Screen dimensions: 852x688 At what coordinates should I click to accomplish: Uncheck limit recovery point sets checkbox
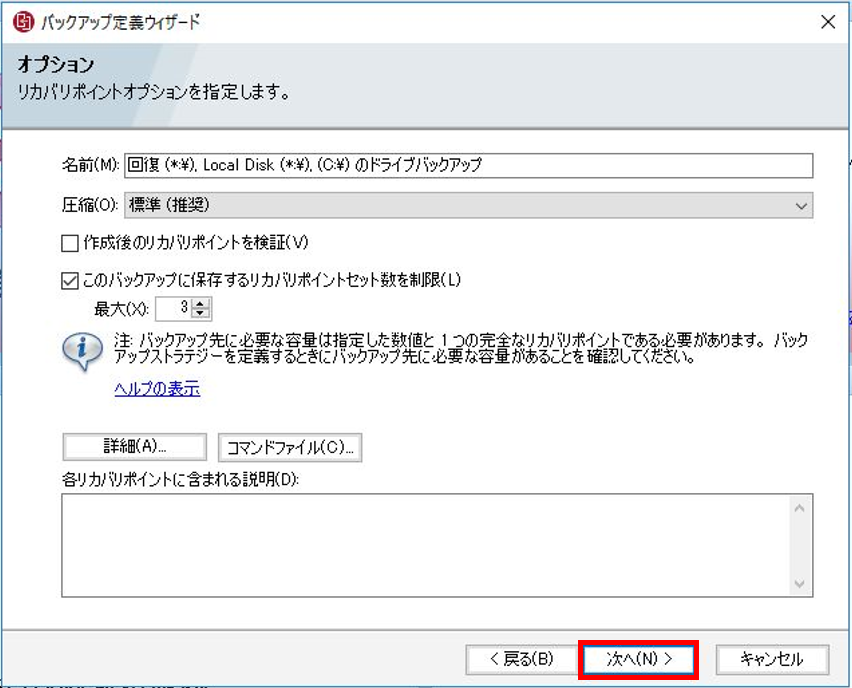pyautogui.click(x=69, y=281)
